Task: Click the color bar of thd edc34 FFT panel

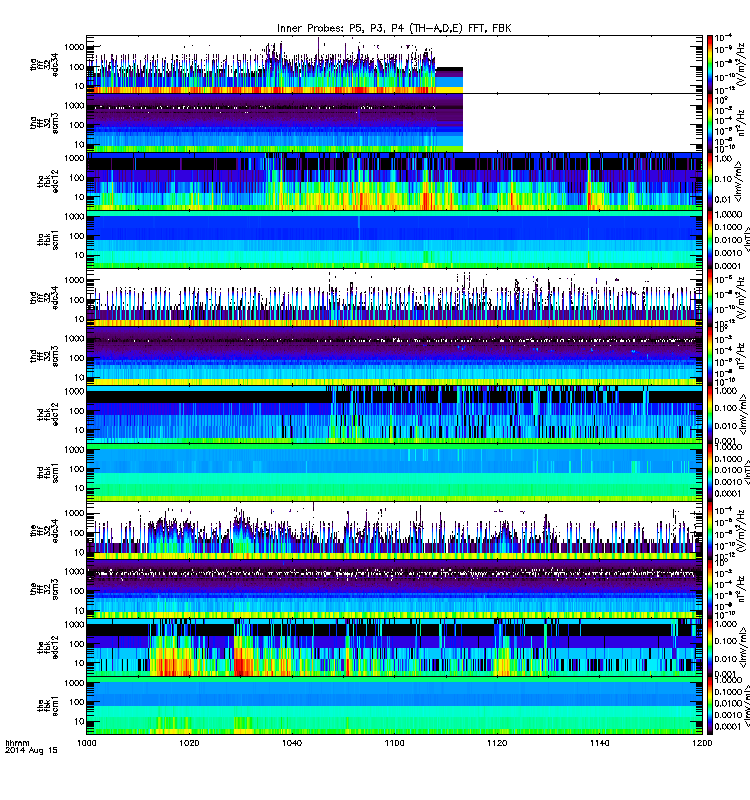Action: point(710,298)
